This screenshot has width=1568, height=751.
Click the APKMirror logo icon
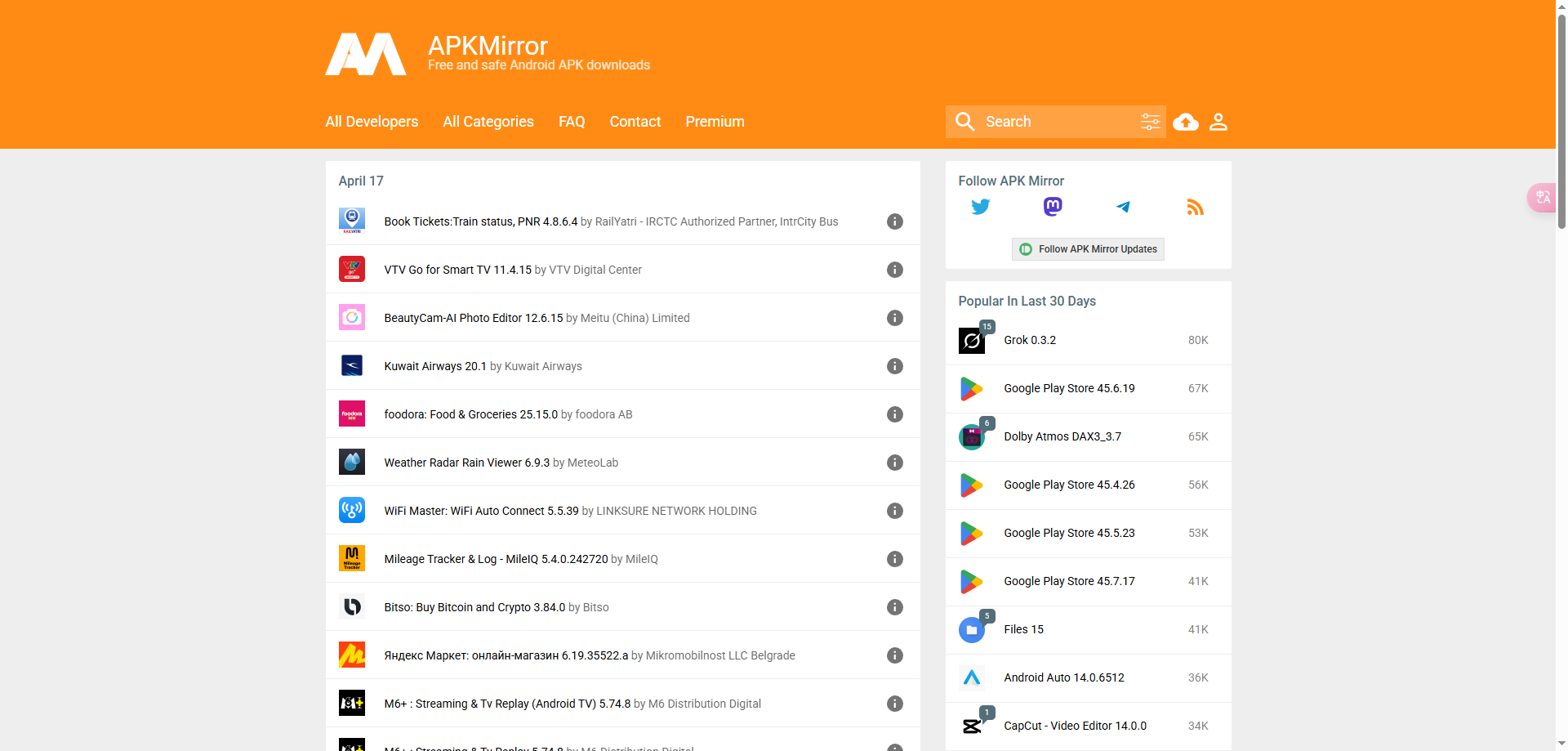click(x=365, y=54)
